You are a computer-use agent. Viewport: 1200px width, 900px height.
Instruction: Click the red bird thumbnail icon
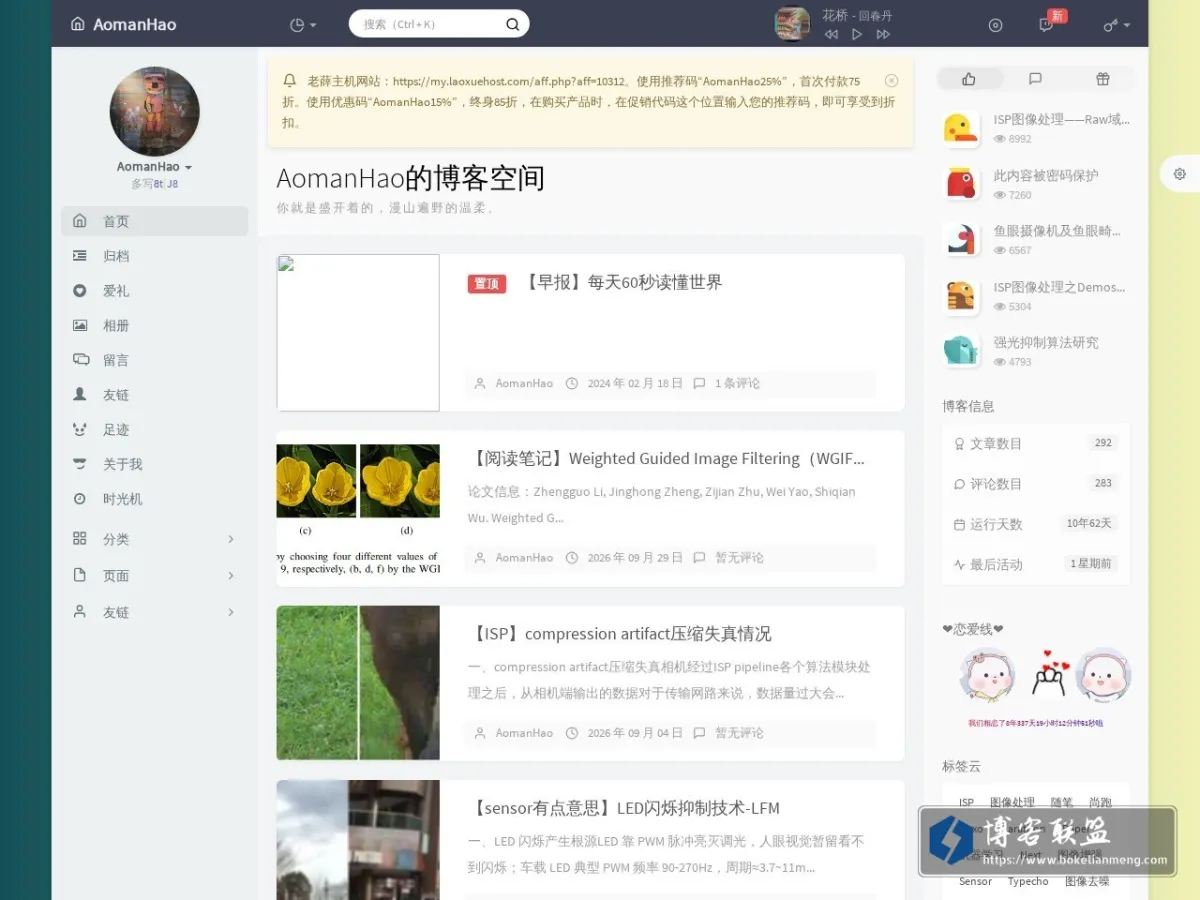click(961, 183)
